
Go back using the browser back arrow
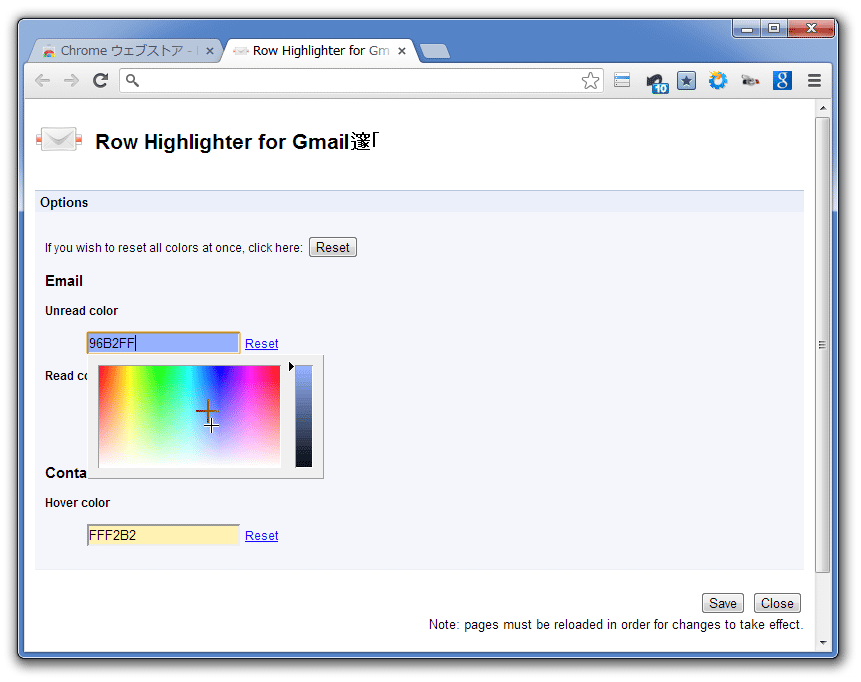(x=42, y=81)
